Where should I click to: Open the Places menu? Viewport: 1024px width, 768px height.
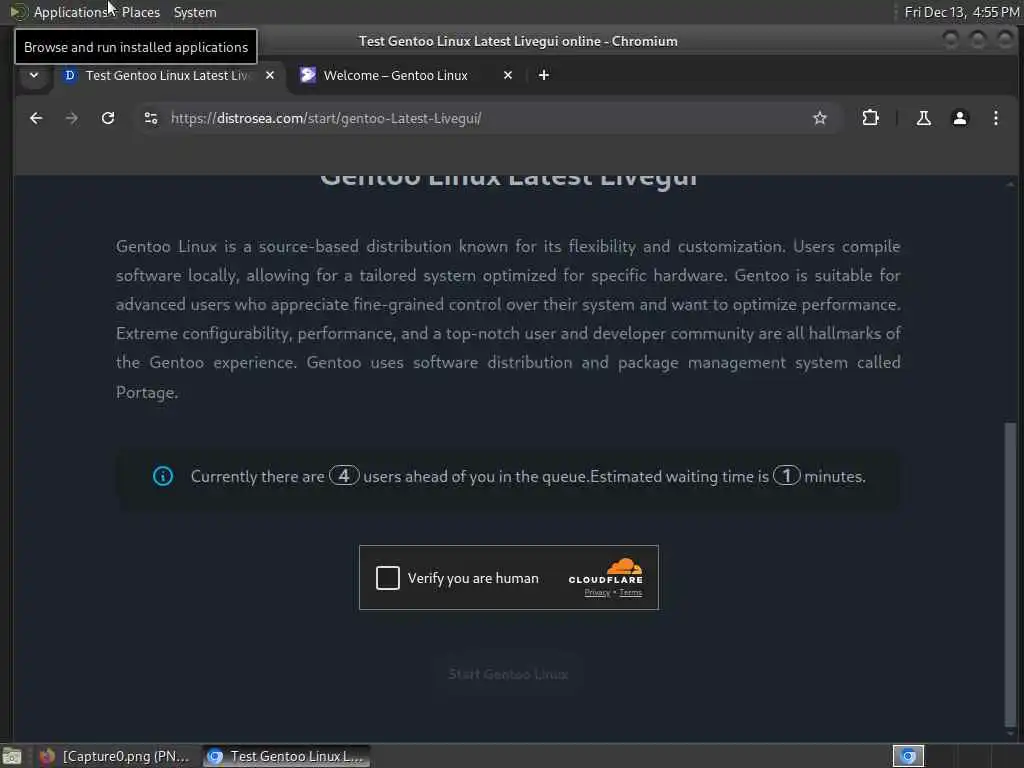140,12
